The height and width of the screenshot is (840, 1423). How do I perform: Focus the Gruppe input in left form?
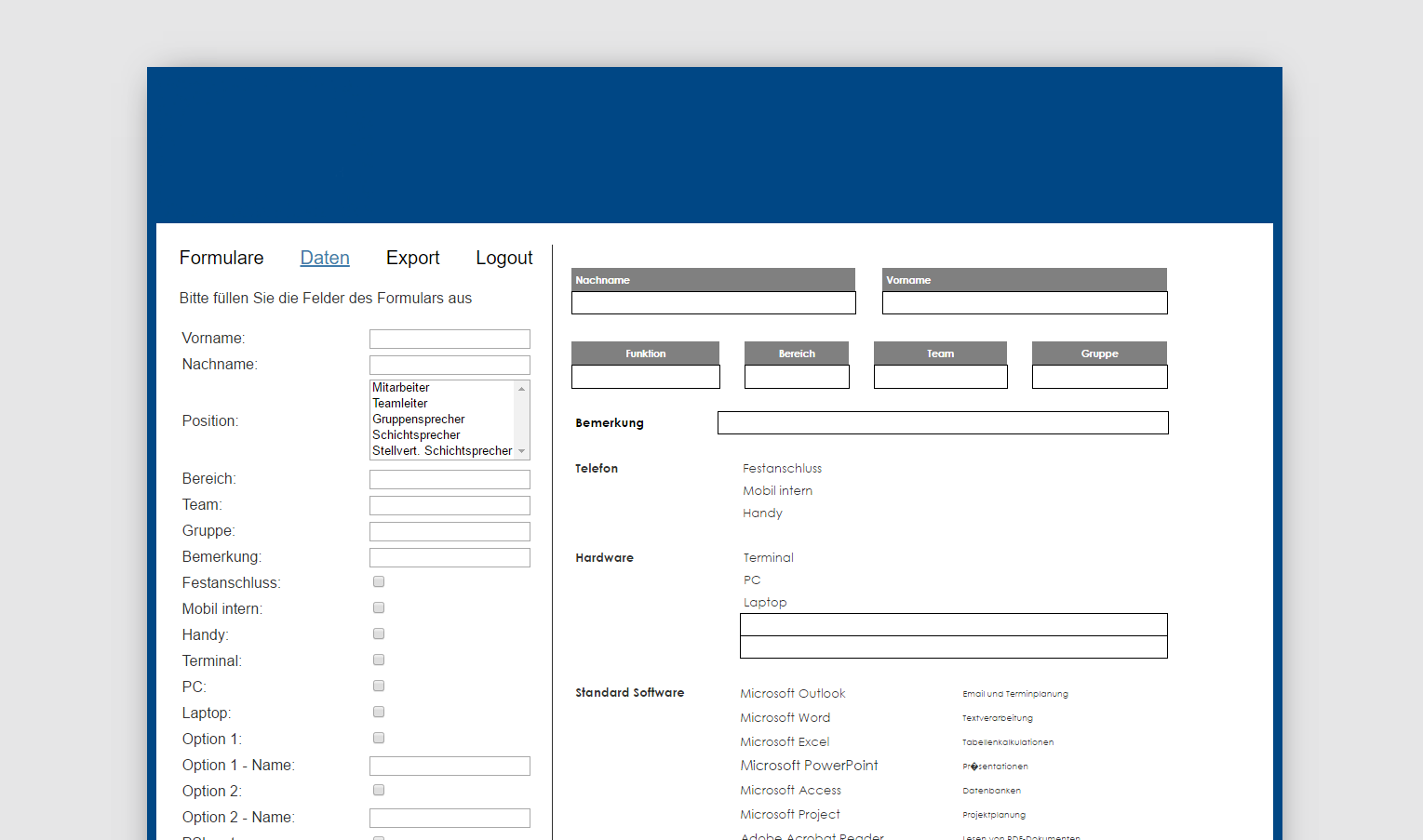pyautogui.click(x=450, y=531)
